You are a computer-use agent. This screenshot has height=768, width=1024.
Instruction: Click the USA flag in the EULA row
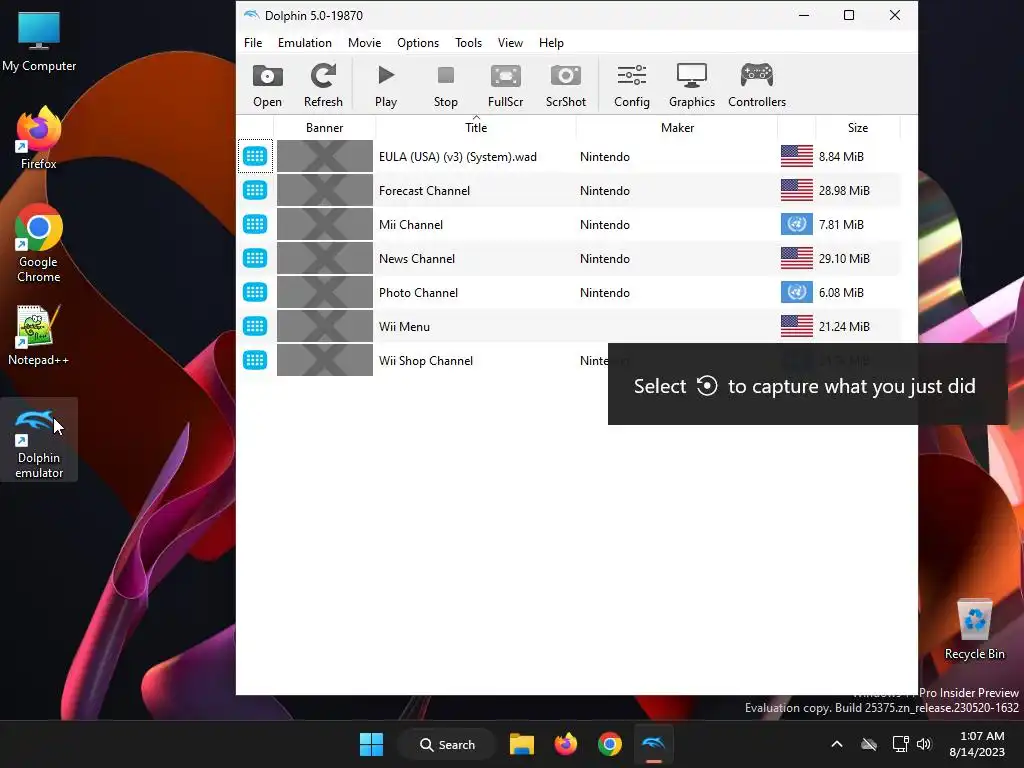point(797,156)
